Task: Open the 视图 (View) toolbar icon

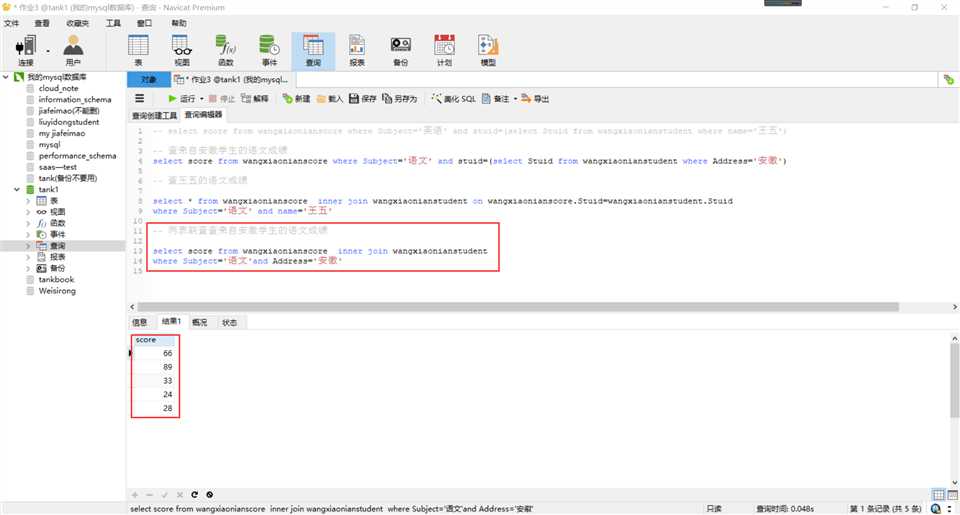Action: tap(182, 50)
